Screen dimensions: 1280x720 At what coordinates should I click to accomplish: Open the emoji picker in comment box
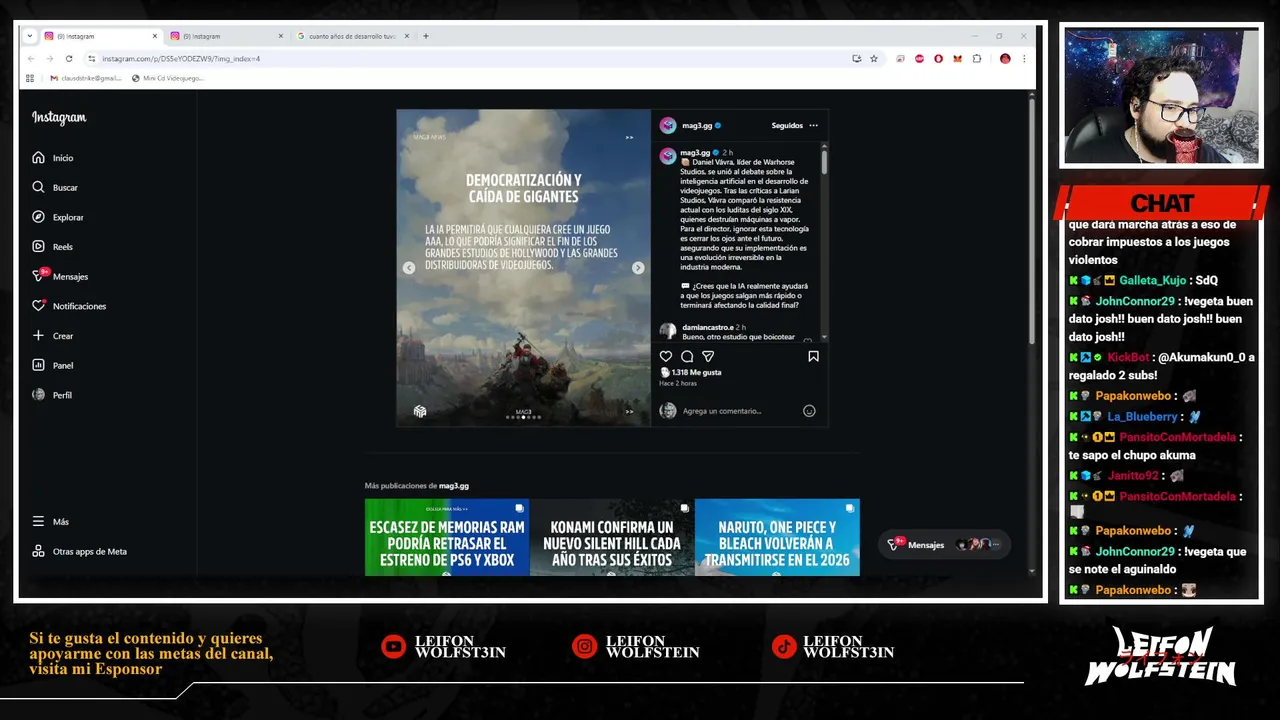[809, 411]
